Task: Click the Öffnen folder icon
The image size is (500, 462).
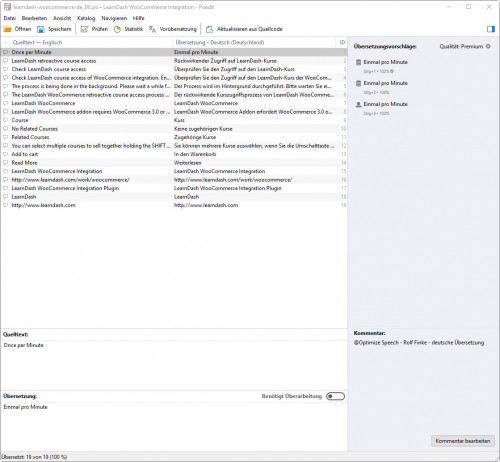Action: pyautogui.click(x=7, y=29)
